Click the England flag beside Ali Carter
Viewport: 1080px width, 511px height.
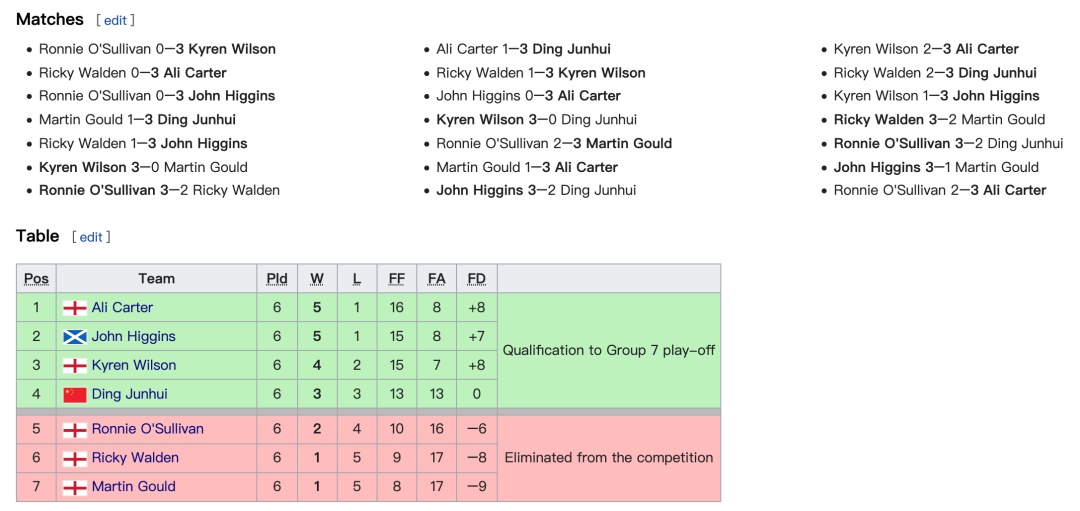tap(74, 308)
